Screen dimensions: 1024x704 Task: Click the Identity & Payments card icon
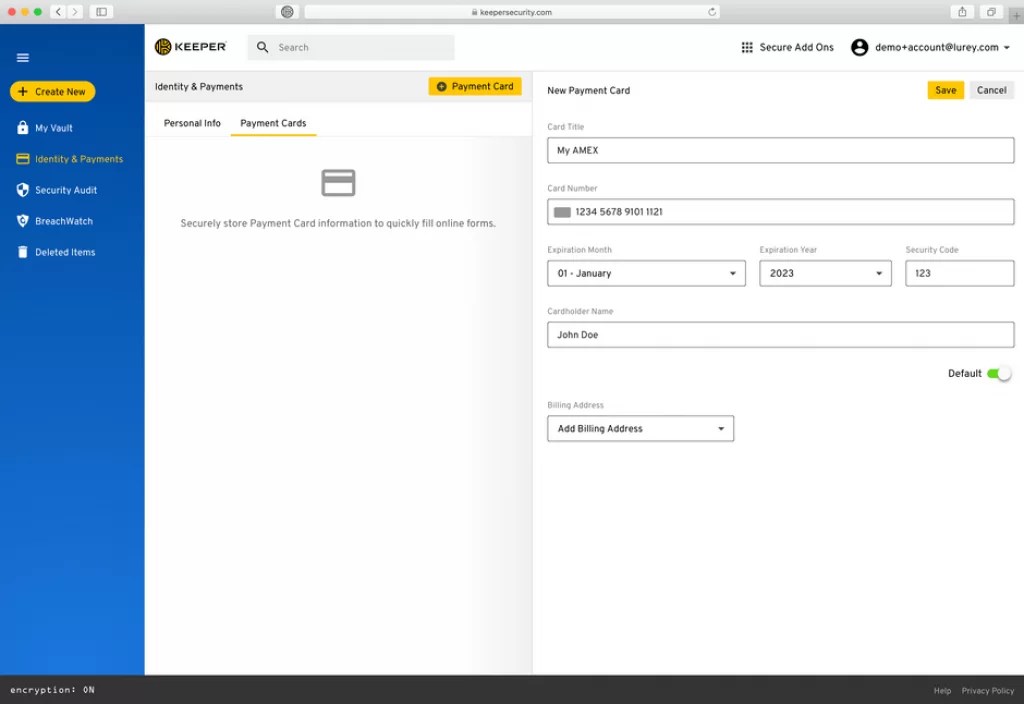click(23, 159)
